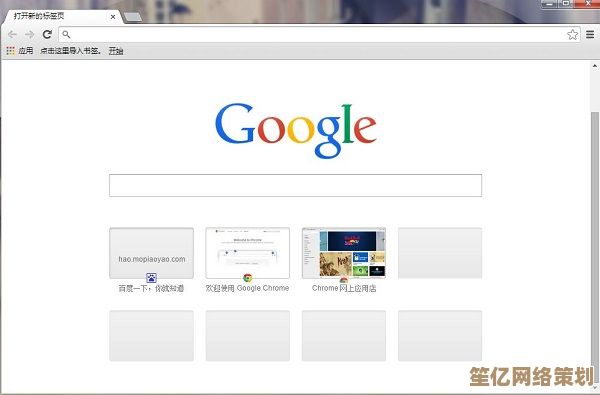Click the 开始 bookmark link
This screenshot has height=395, width=600.
[x=116, y=51]
